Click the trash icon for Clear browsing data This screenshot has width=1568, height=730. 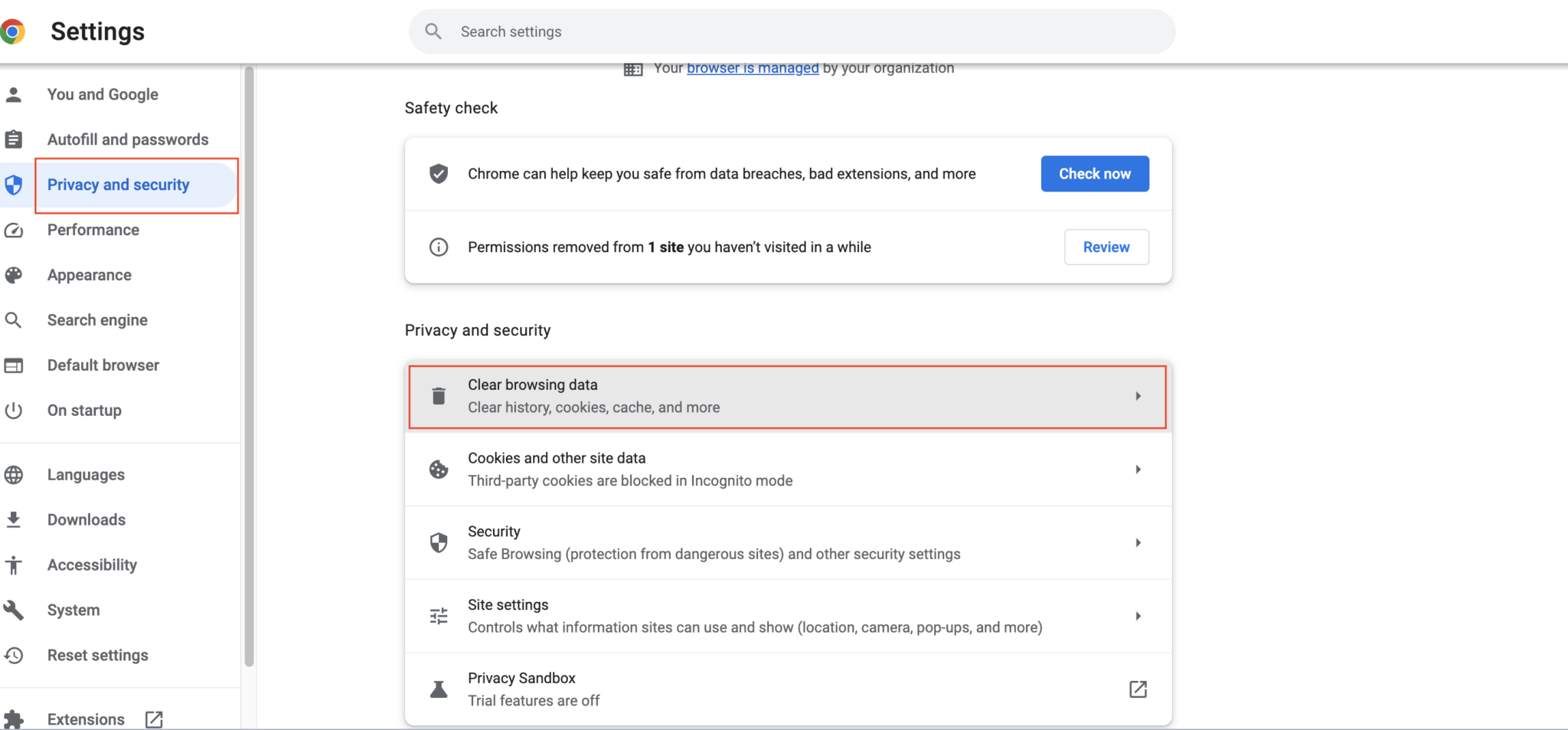point(439,396)
